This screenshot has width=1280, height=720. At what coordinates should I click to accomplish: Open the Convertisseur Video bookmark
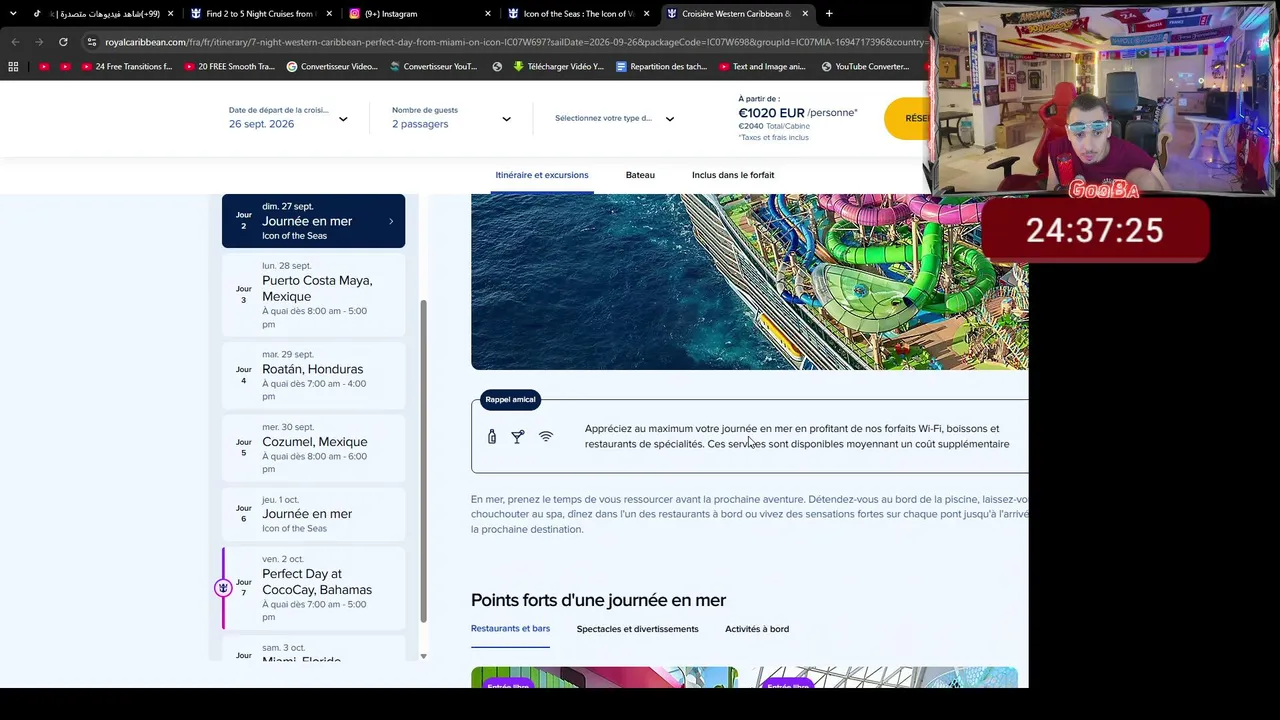tap(332, 67)
